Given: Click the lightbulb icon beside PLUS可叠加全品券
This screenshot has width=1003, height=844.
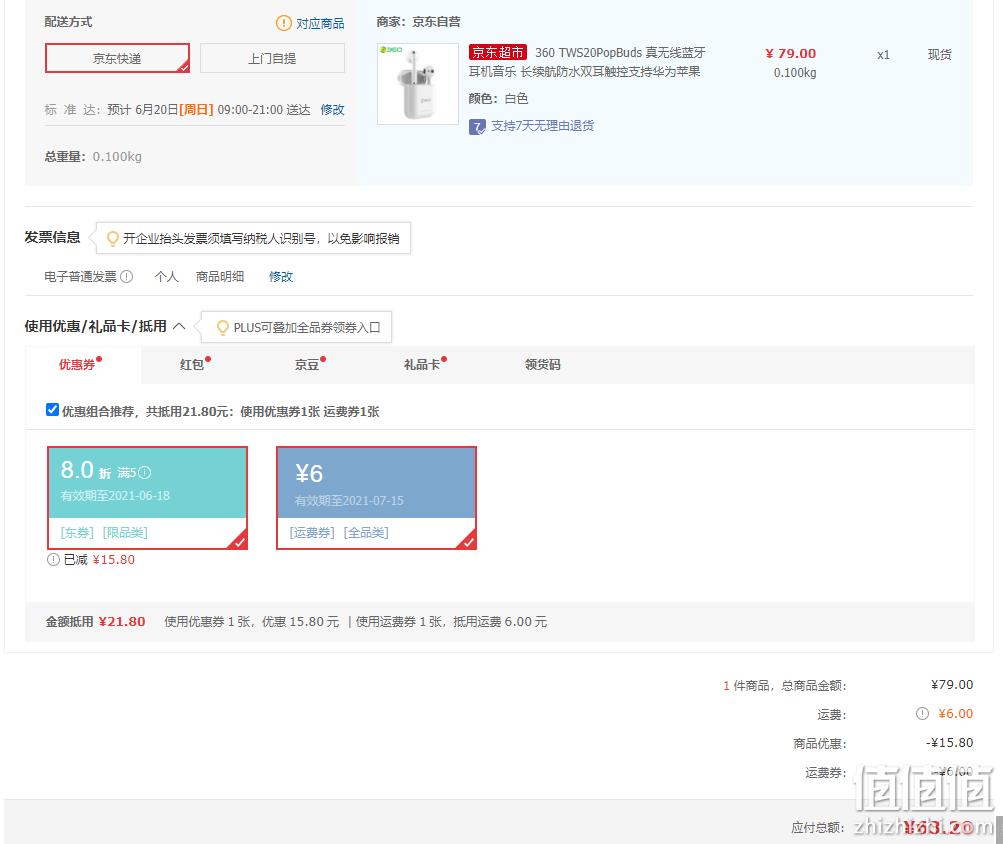Looking at the screenshot, I should pos(223,328).
